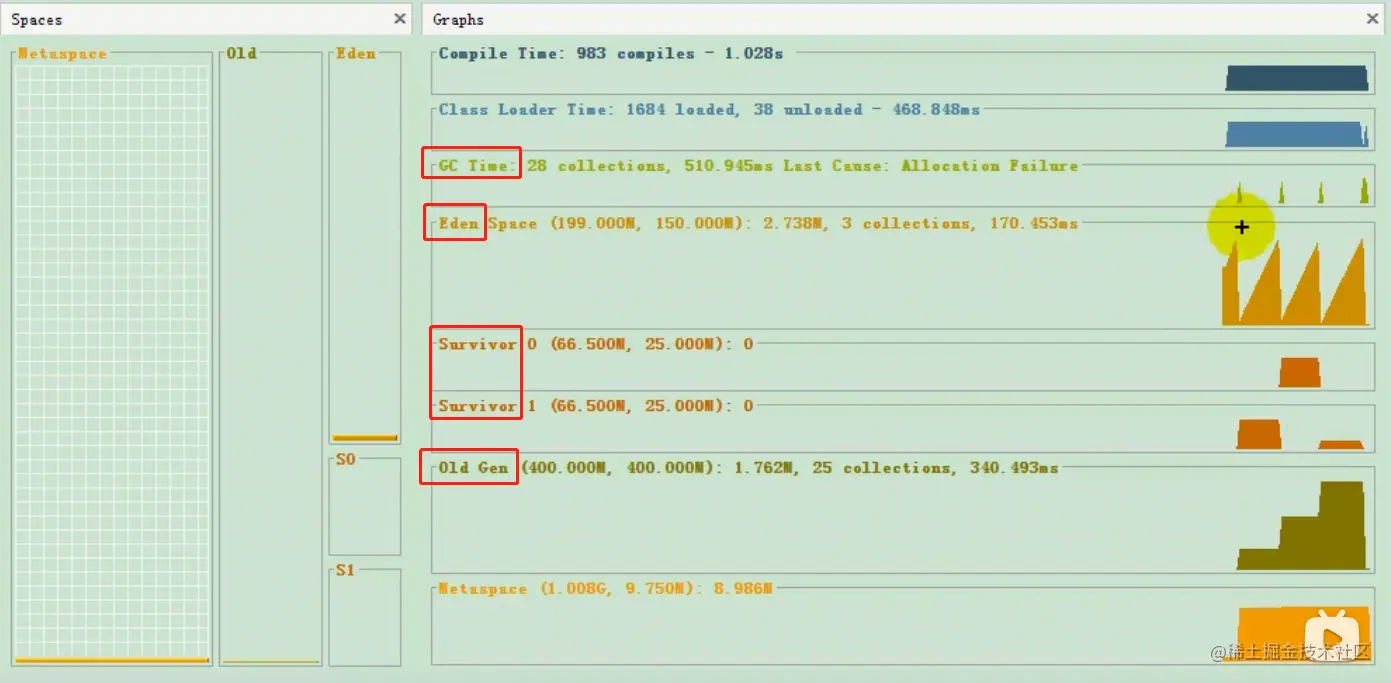
Task: Click the Metaspace grid in Spaces panel
Action: [x=112, y=360]
